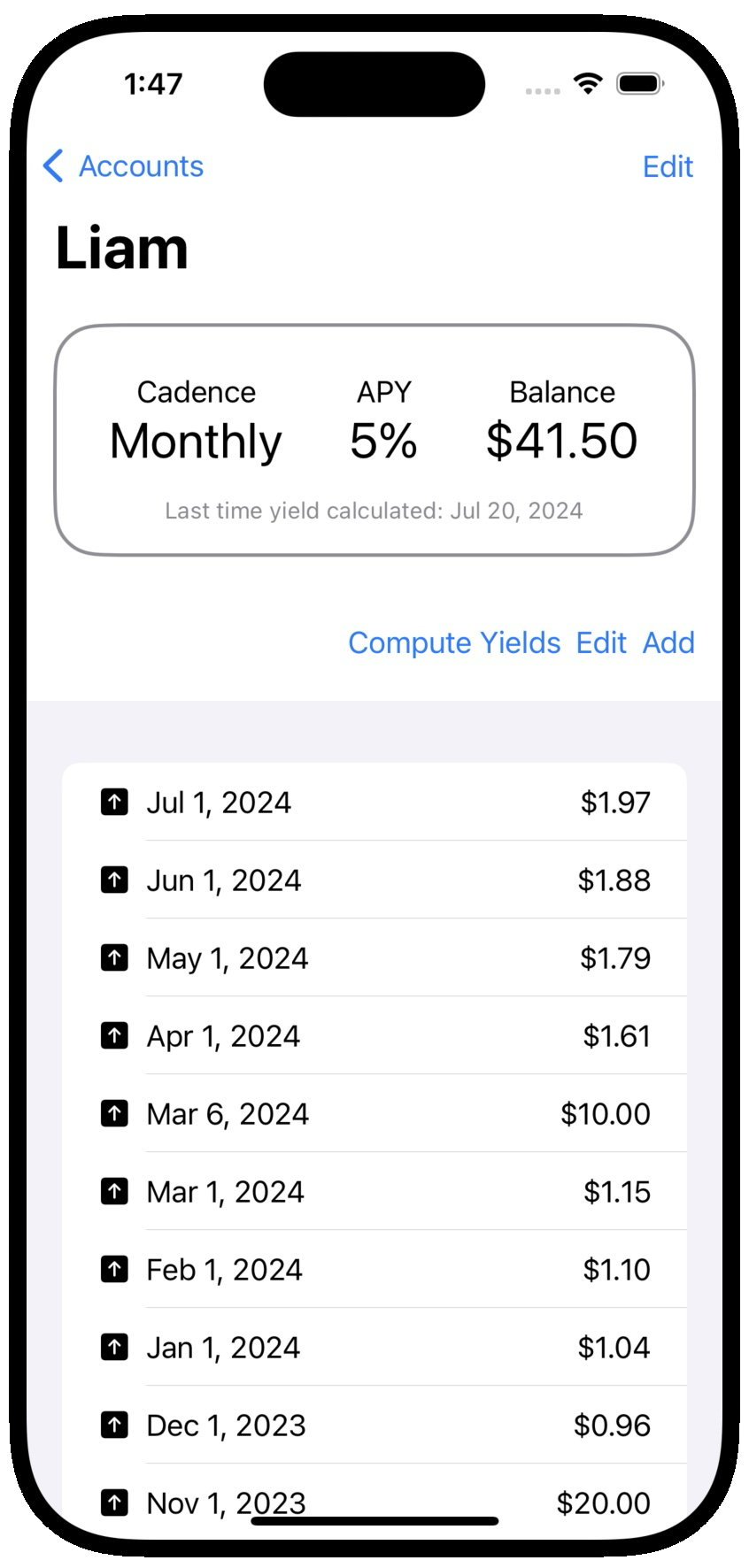This screenshot has width=749, height=1568.
Task: Tap the Balance $41.50 summary
Action: tap(561, 440)
